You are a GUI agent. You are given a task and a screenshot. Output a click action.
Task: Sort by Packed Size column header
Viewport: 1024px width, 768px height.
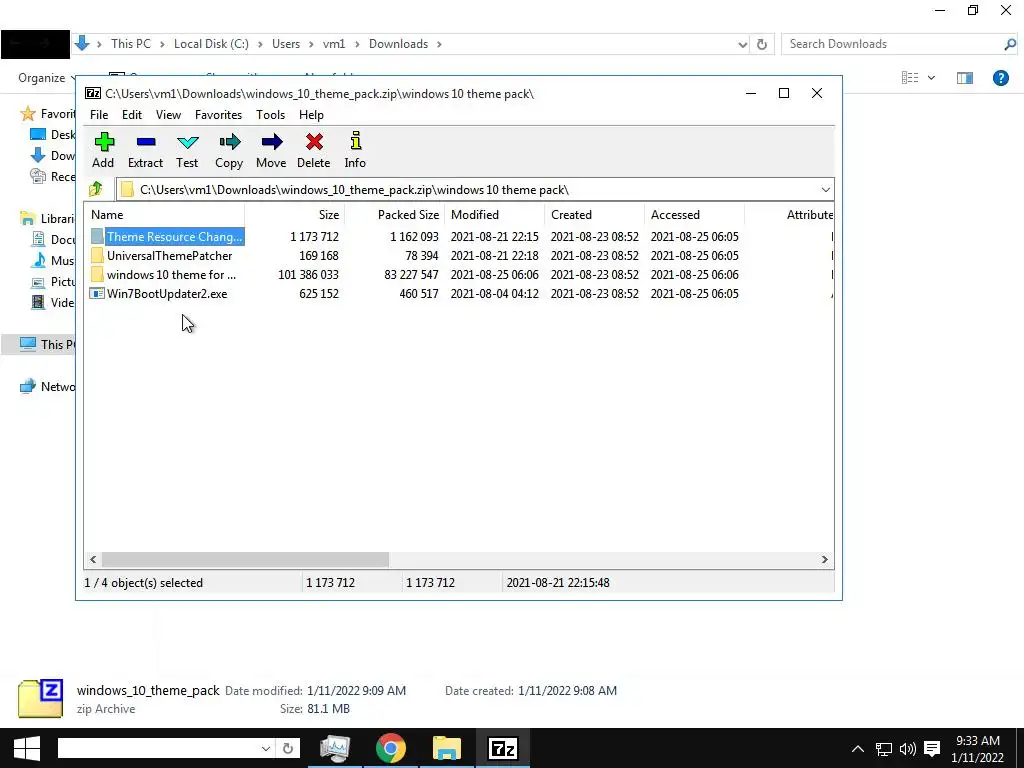394,215
